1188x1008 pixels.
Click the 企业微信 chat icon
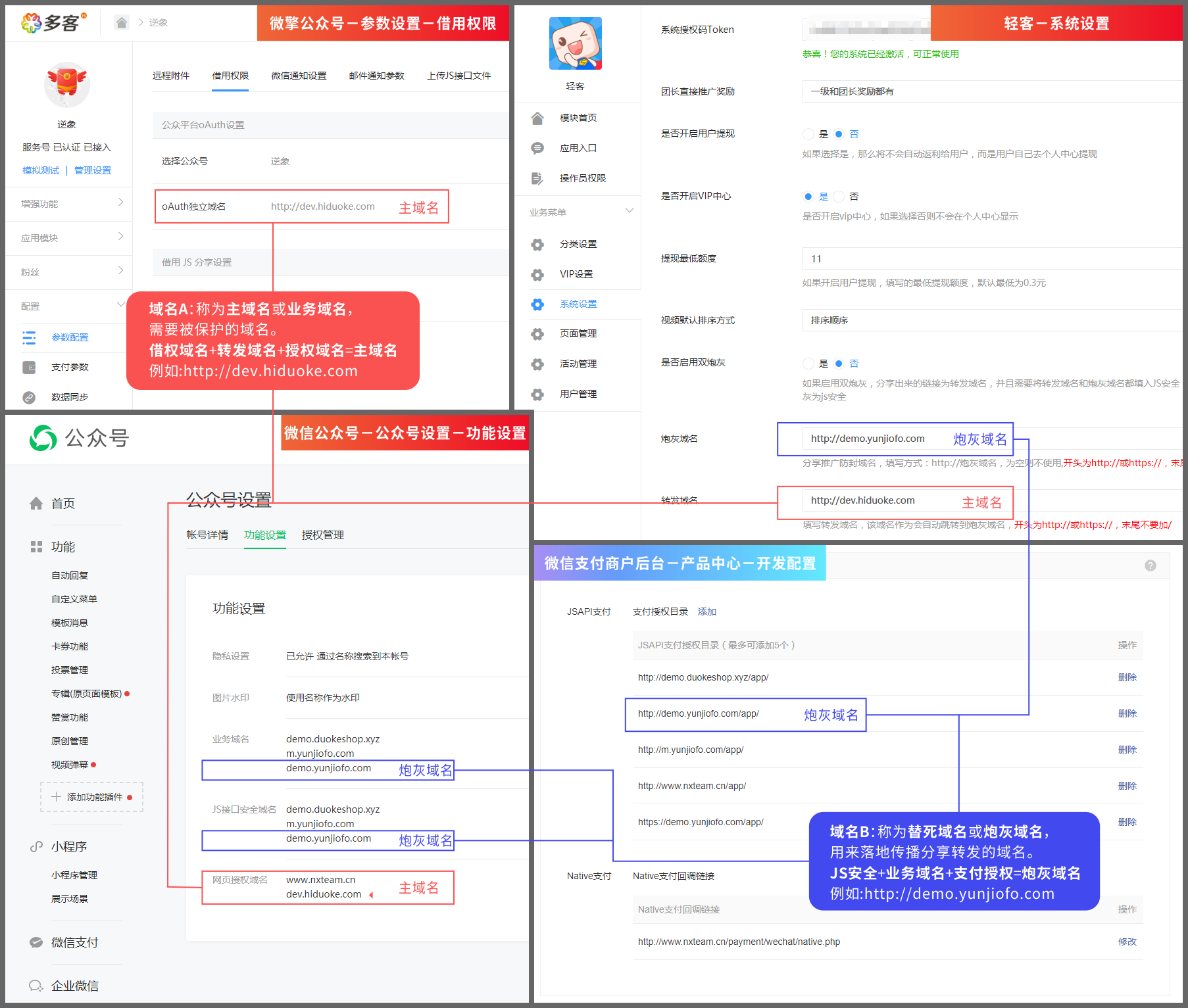click(36, 986)
